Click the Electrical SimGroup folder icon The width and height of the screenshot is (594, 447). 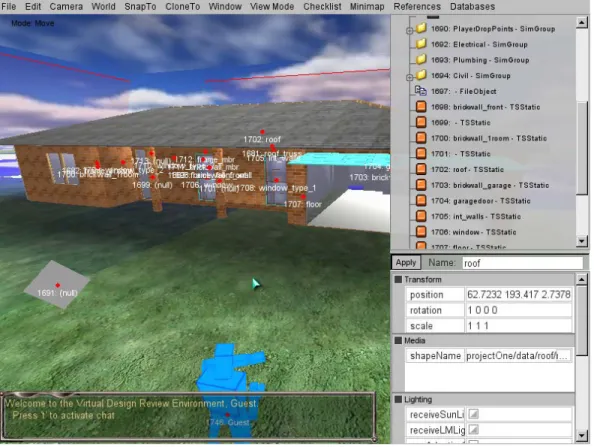point(421,44)
